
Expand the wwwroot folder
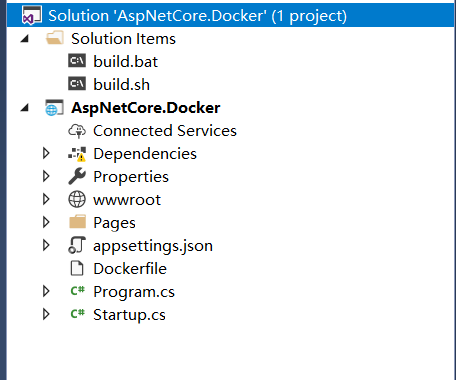tap(46, 199)
